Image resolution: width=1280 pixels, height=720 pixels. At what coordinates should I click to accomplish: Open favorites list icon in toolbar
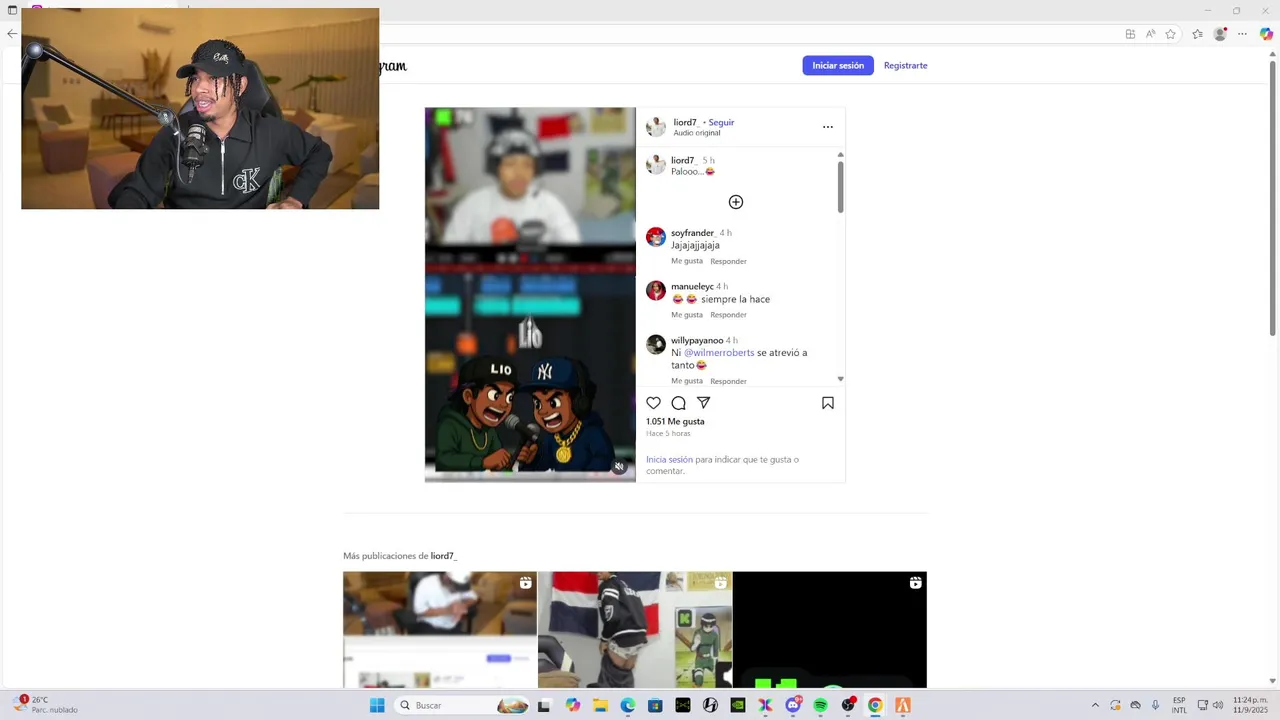tap(1198, 34)
